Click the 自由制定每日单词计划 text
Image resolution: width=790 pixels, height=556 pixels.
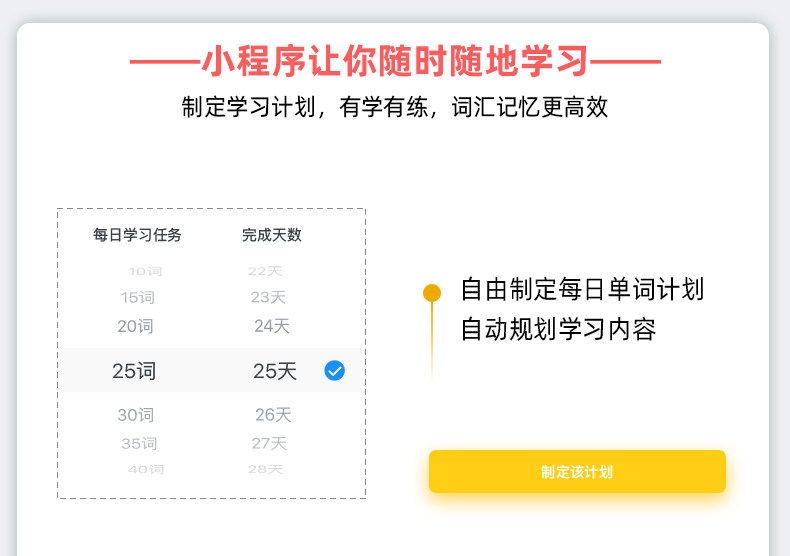[x=582, y=290]
